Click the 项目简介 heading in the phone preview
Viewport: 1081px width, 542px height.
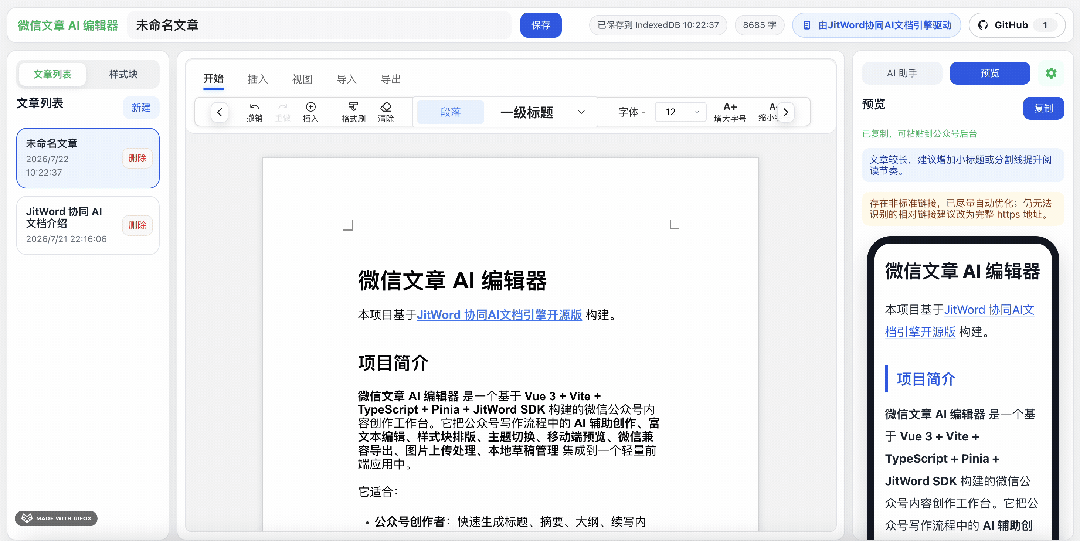pos(926,379)
